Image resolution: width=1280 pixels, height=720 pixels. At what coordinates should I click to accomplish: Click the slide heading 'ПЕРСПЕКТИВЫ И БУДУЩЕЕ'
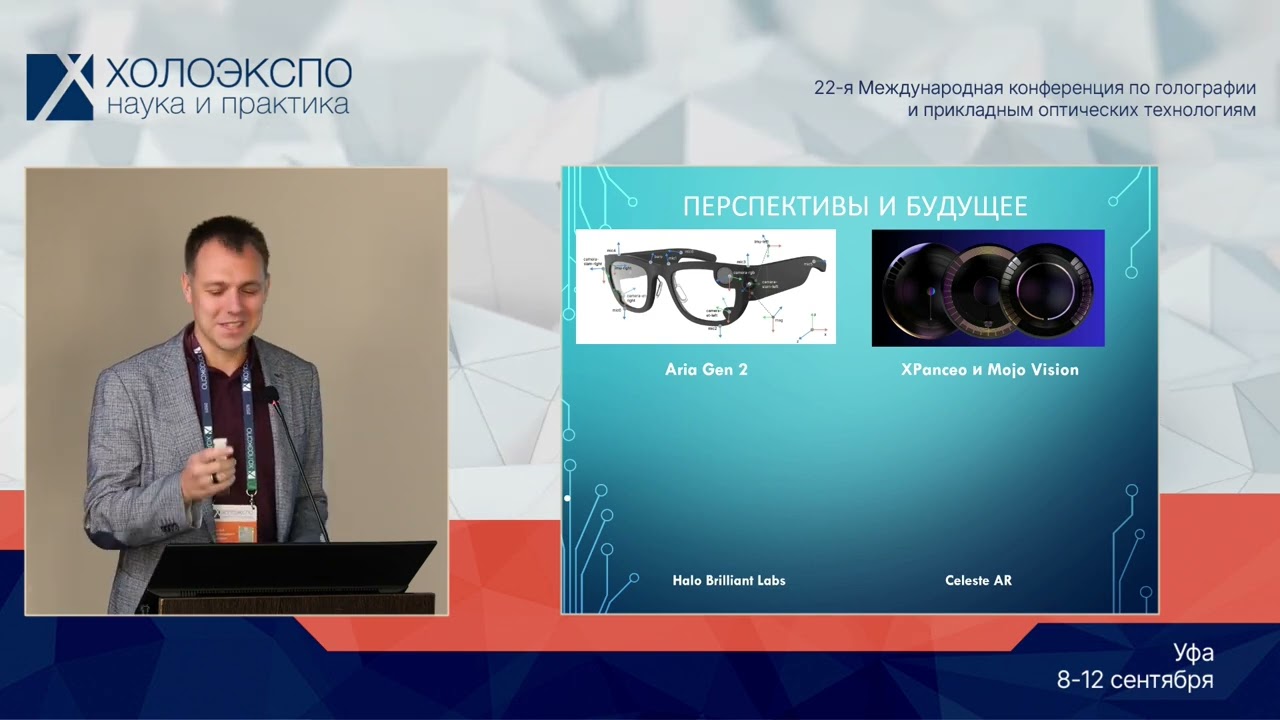pos(855,207)
